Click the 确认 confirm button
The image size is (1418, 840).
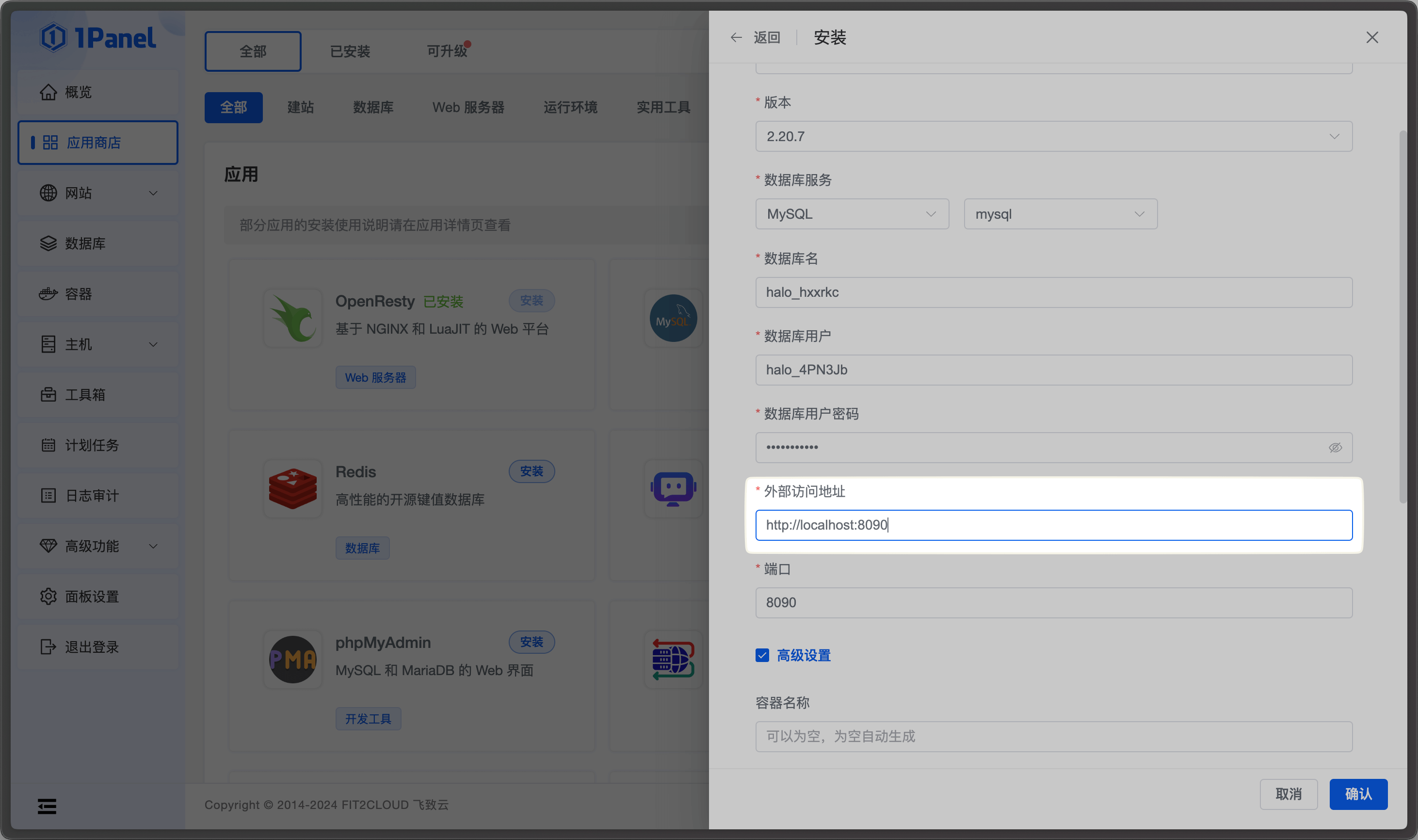click(x=1357, y=793)
